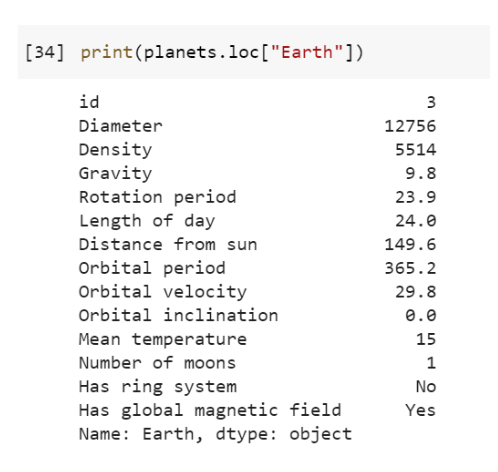Click the Rotation period label

point(158,197)
